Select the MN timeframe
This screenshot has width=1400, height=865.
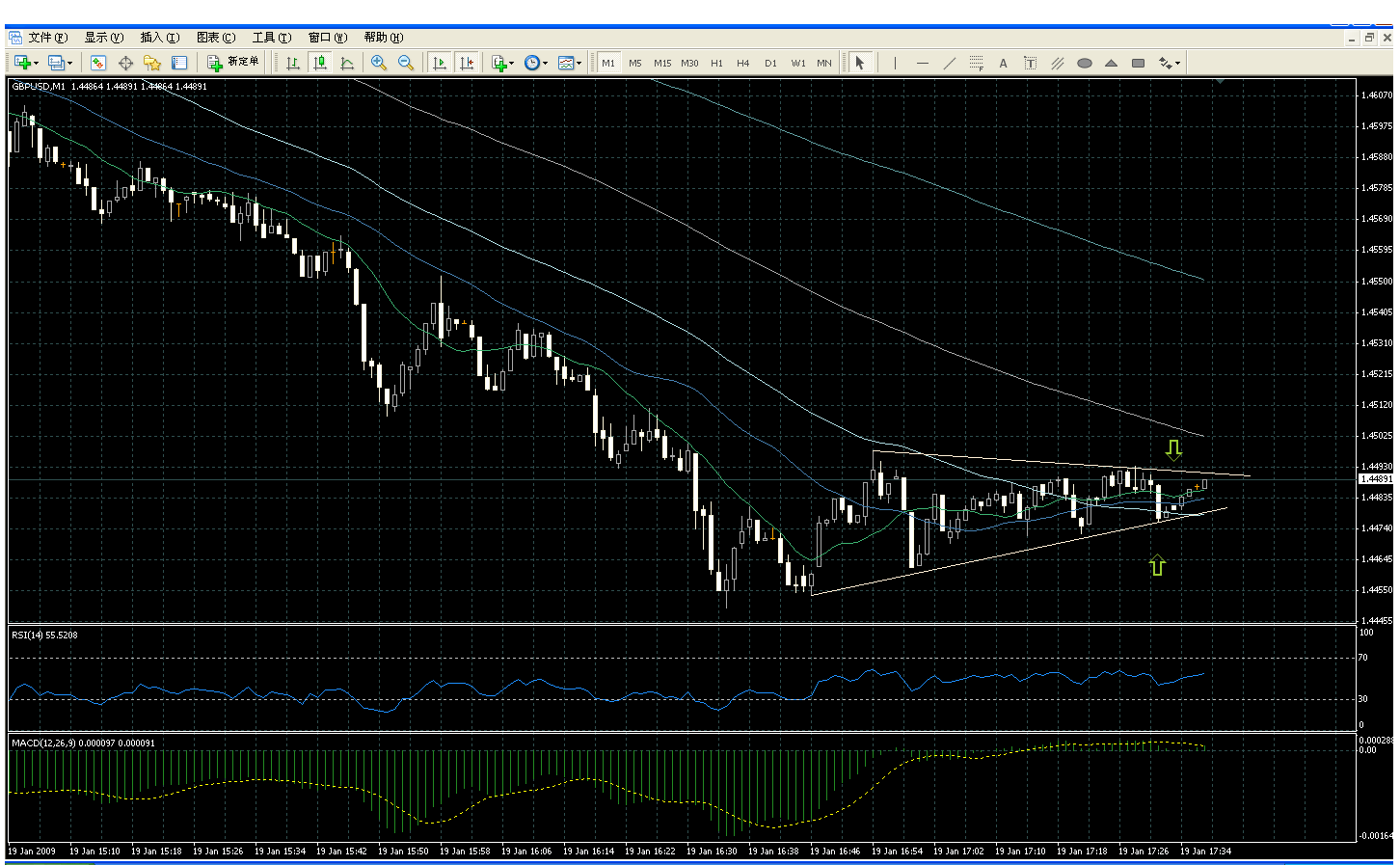(x=824, y=63)
